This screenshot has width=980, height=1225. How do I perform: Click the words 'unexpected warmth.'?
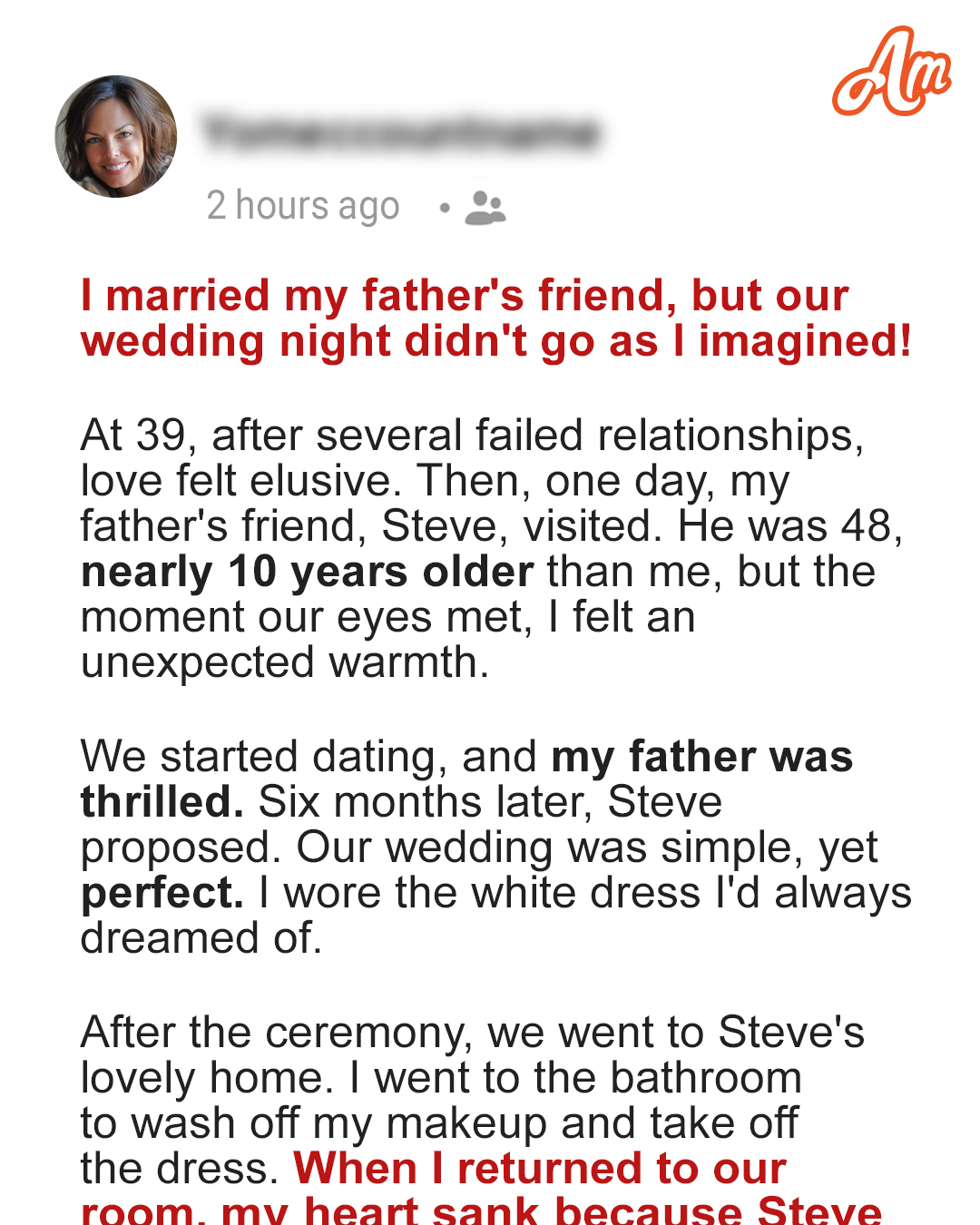(285, 662)
